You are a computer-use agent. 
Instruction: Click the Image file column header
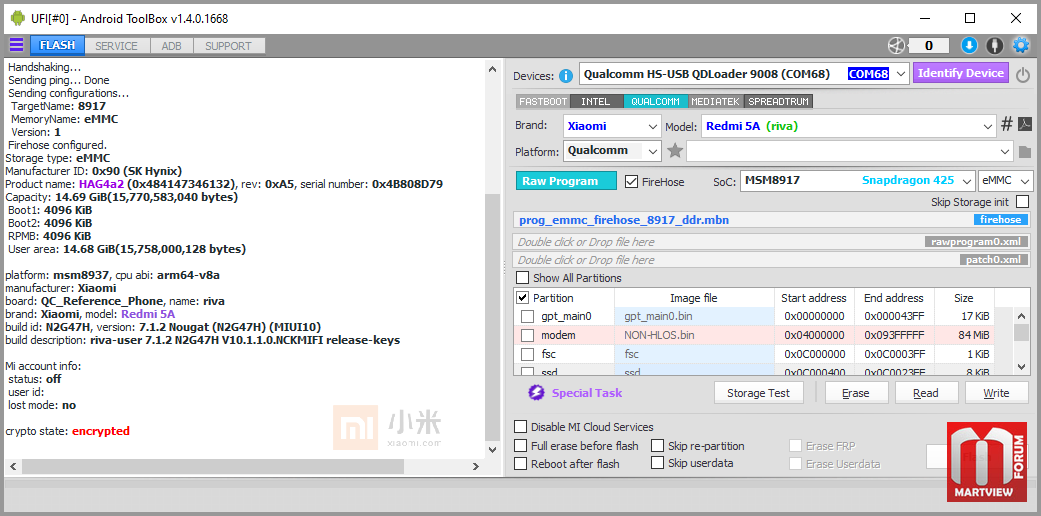click(x=694, y=298)
